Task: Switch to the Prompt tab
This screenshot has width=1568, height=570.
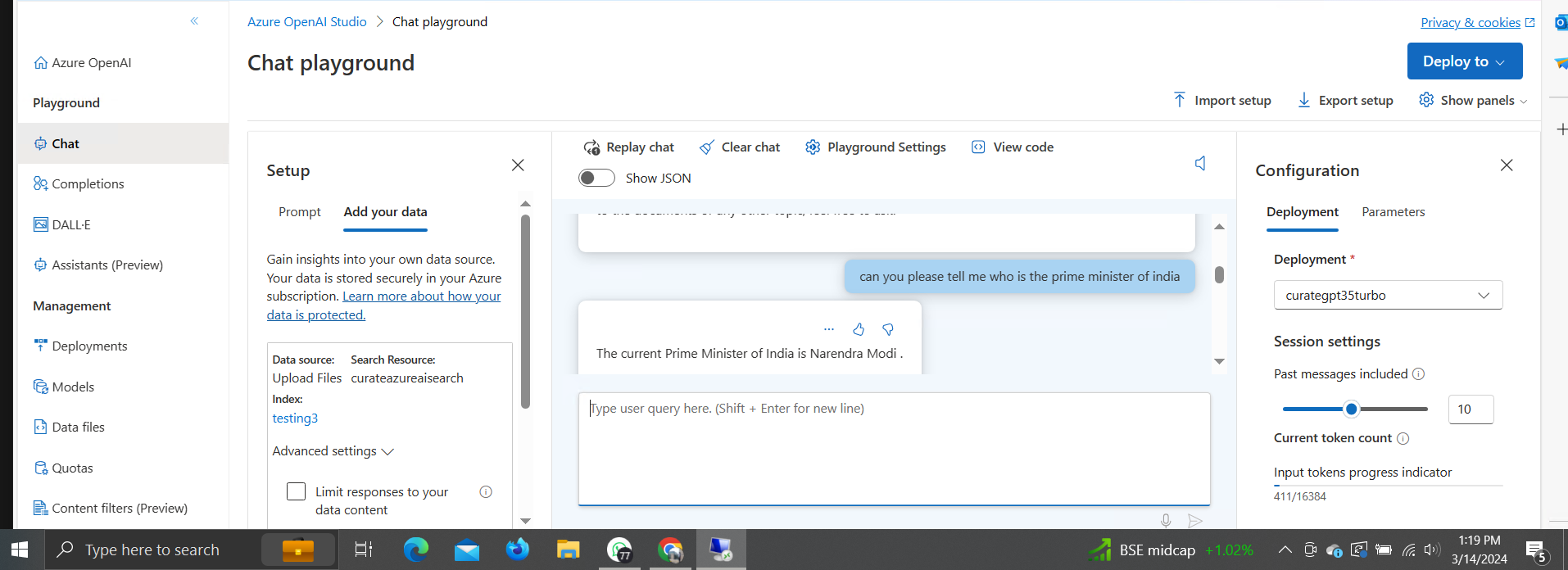Action: coord(300,212)
